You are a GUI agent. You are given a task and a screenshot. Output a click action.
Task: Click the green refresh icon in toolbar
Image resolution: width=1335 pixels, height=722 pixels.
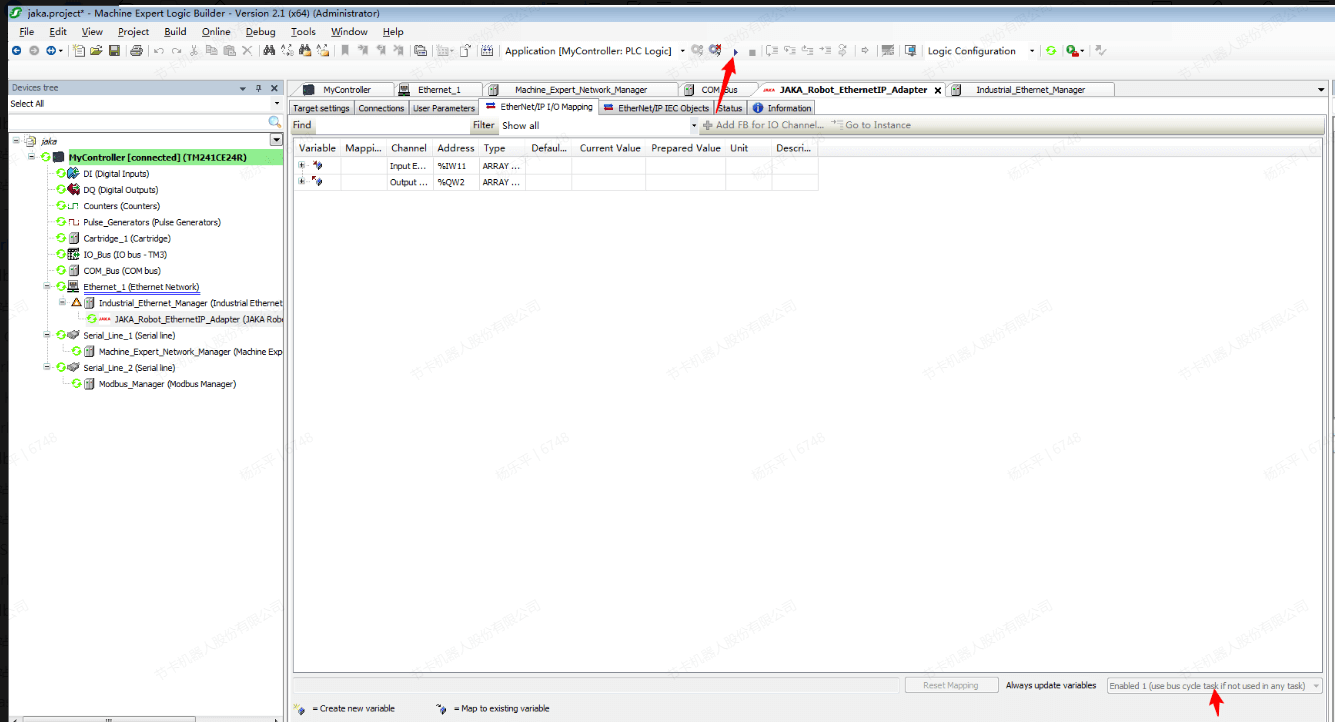click(x=1051, y=51)
